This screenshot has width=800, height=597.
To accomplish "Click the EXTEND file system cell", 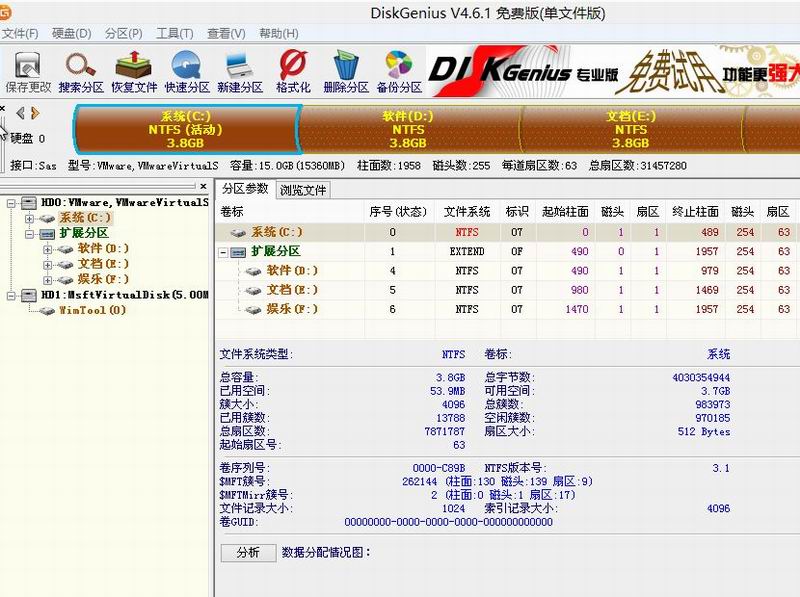I will pyautogui.click(x=467, y=252).
